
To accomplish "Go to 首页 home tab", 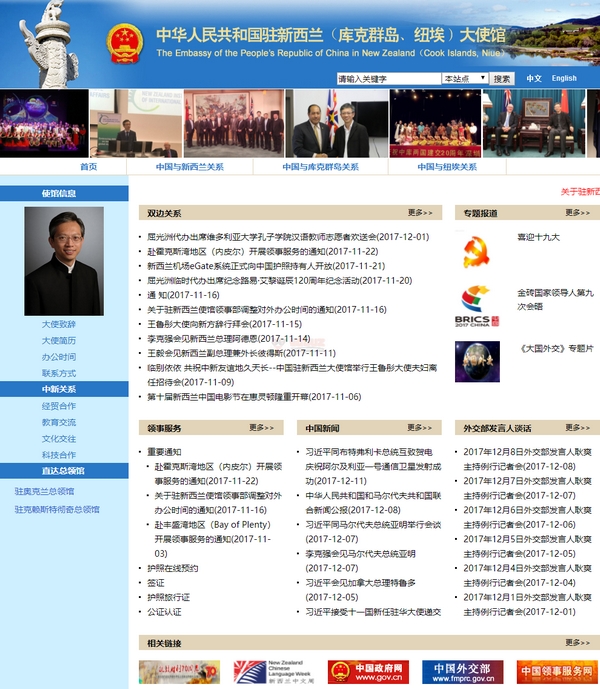I will (x=88, y=167).
